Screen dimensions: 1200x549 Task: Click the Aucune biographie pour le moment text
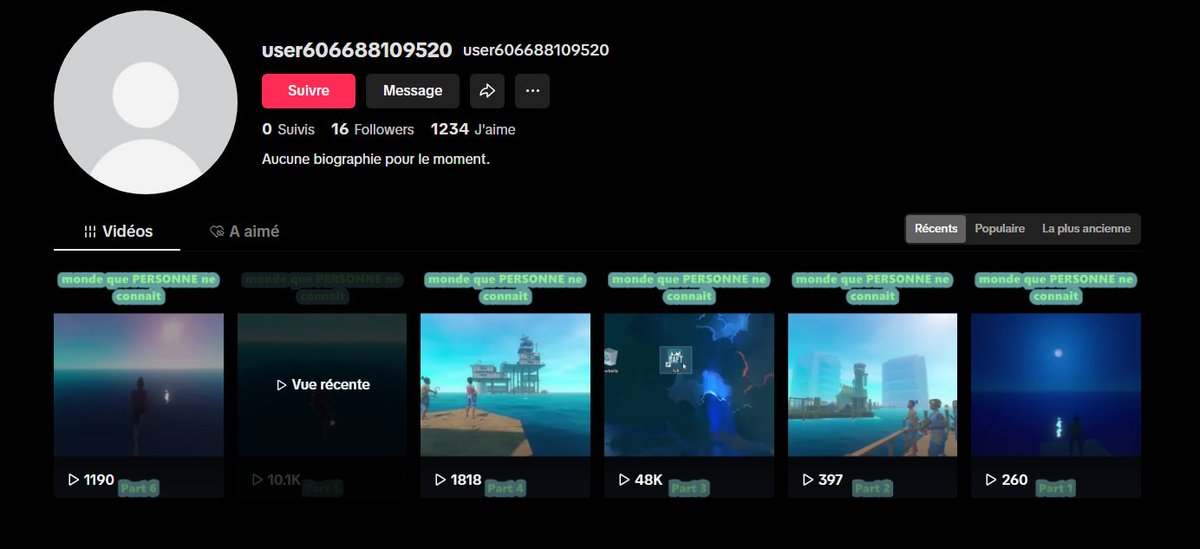376,159
